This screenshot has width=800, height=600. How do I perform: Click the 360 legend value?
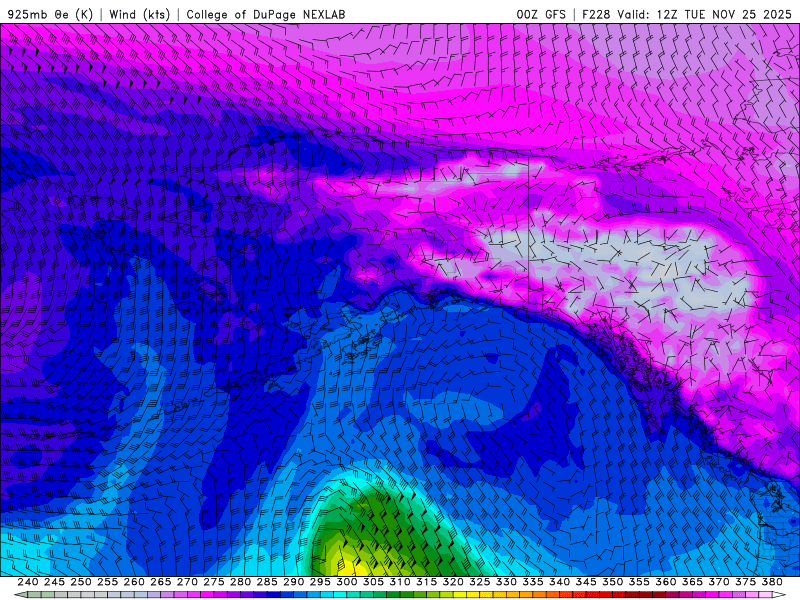(666, 582)
